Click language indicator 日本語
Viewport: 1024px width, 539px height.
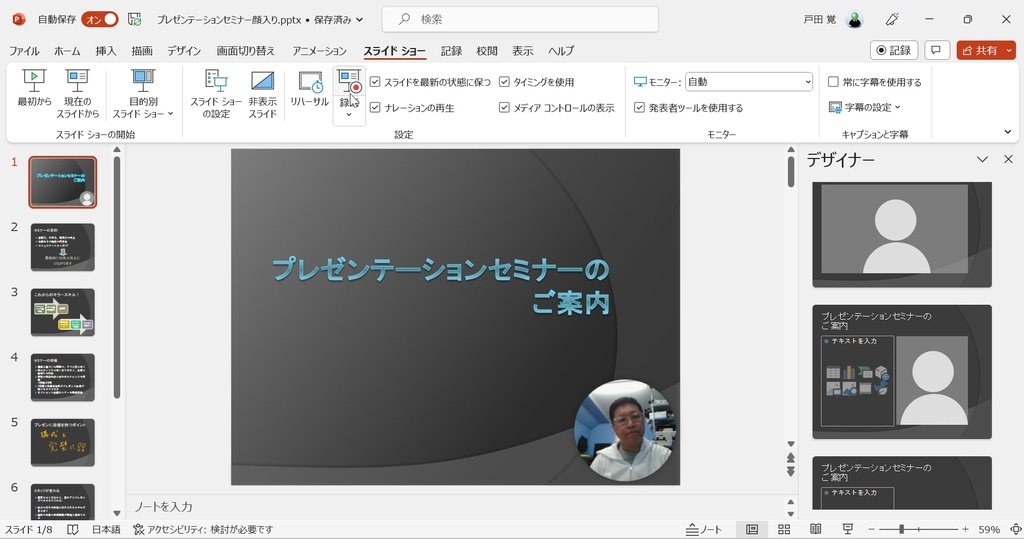(x=106, y=529)
